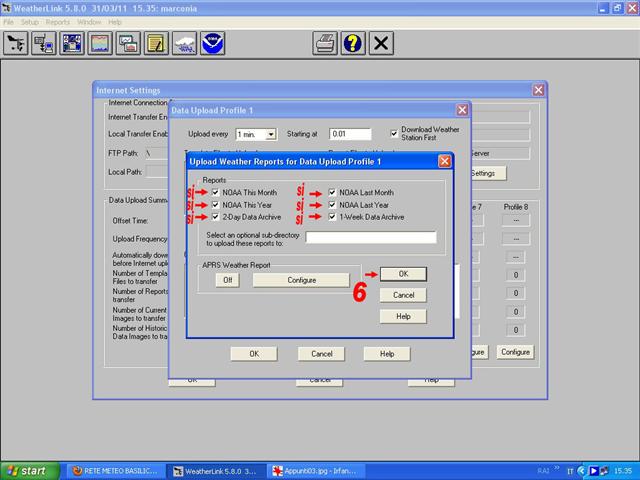Viewport: 640px width, 480px height.
Task: Click Configure button under Profile 8
Action: [515, 352]
